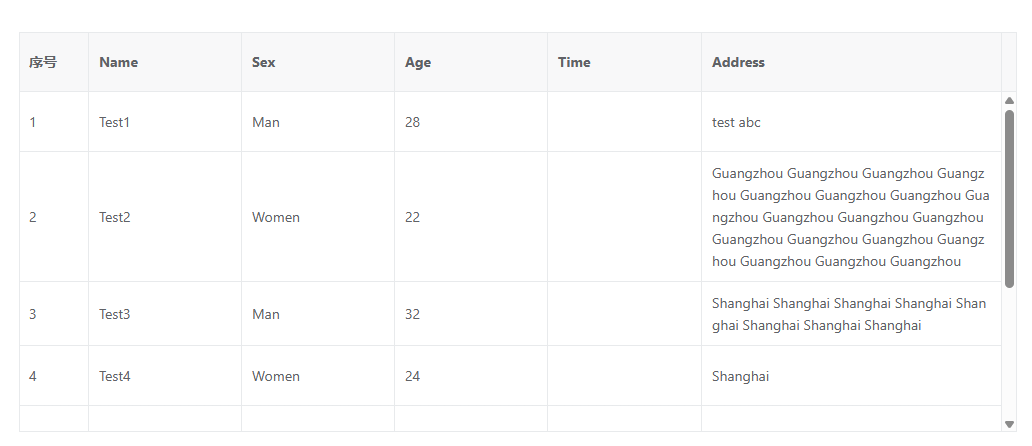Click age value 28

click(413, 122)
